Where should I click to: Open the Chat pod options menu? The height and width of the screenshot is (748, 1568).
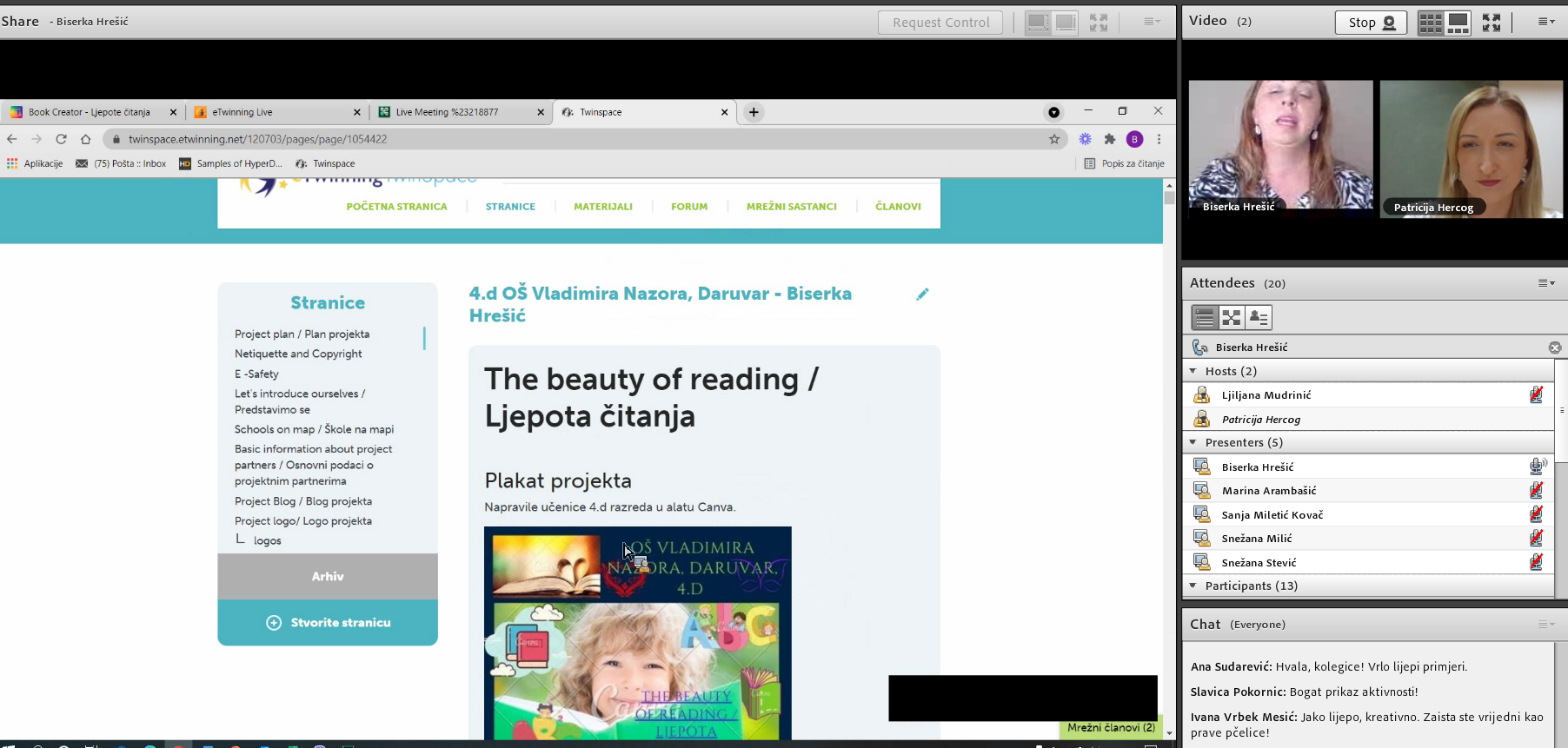(x=1546, y=625)
